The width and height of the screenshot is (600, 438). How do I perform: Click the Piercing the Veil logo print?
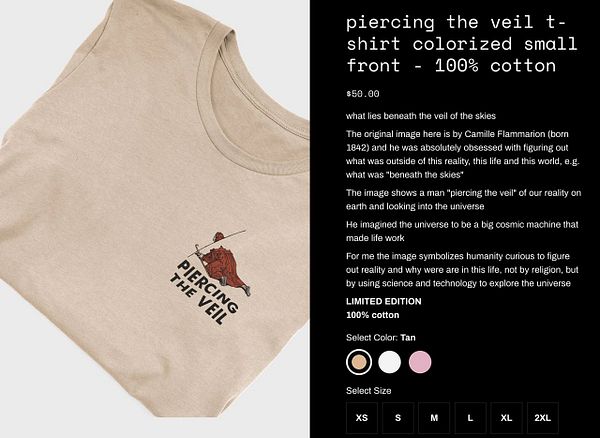[210, 278]
